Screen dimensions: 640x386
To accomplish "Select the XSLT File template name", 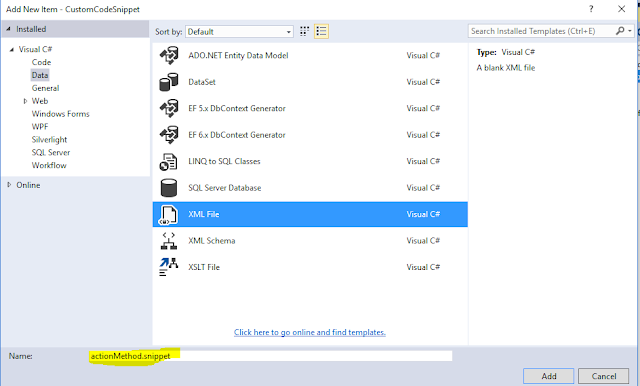I will (204, 267).
